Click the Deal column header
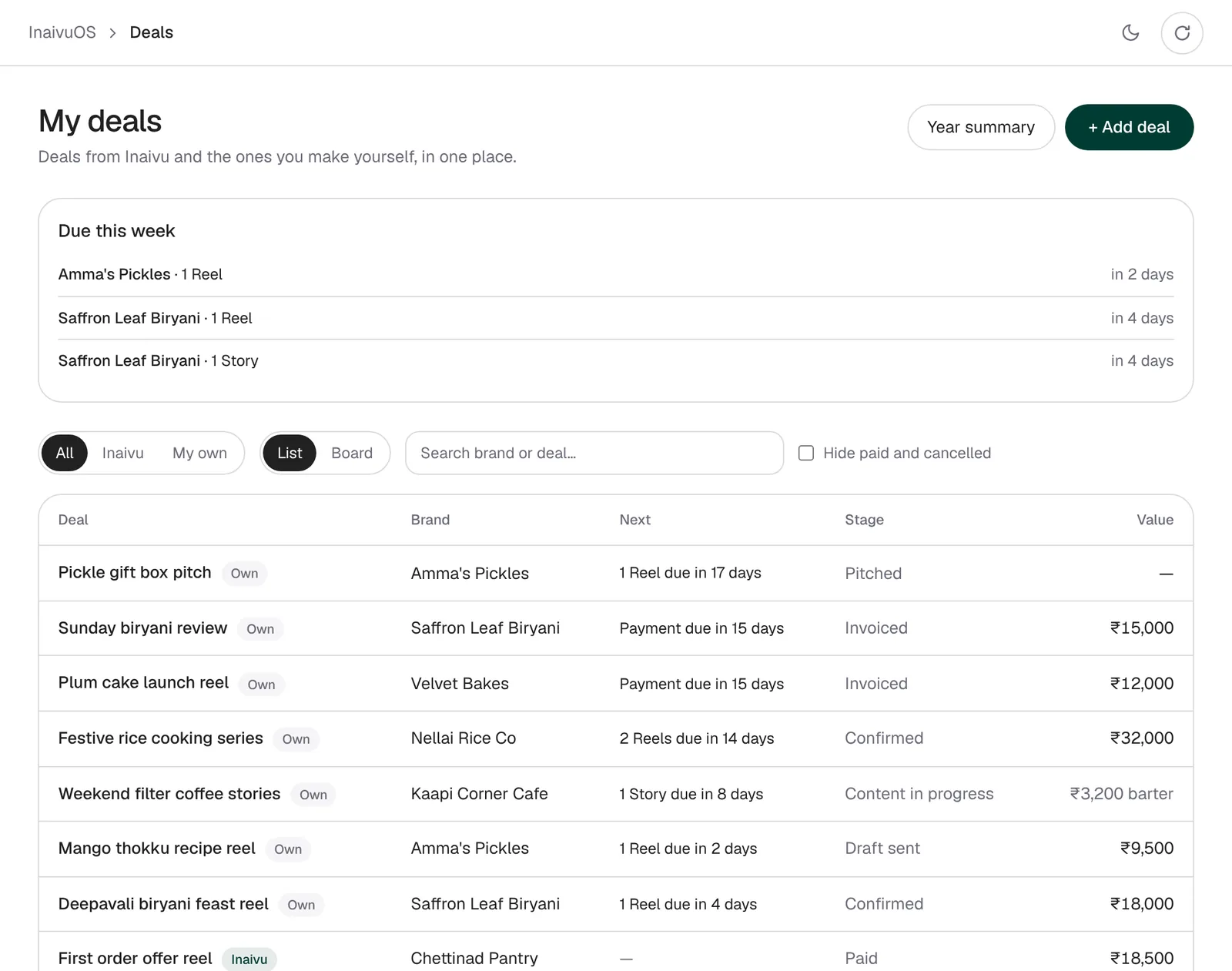This screenshot has width=1232, height=971. (x=73, y=520)
